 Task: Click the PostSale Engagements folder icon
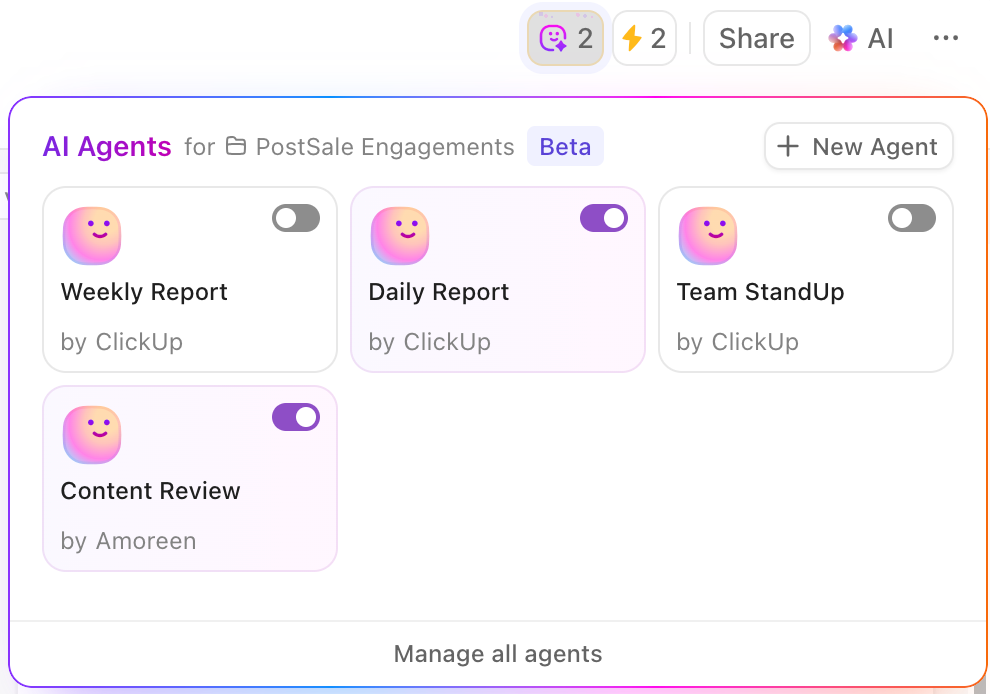[x=236, y=147]
